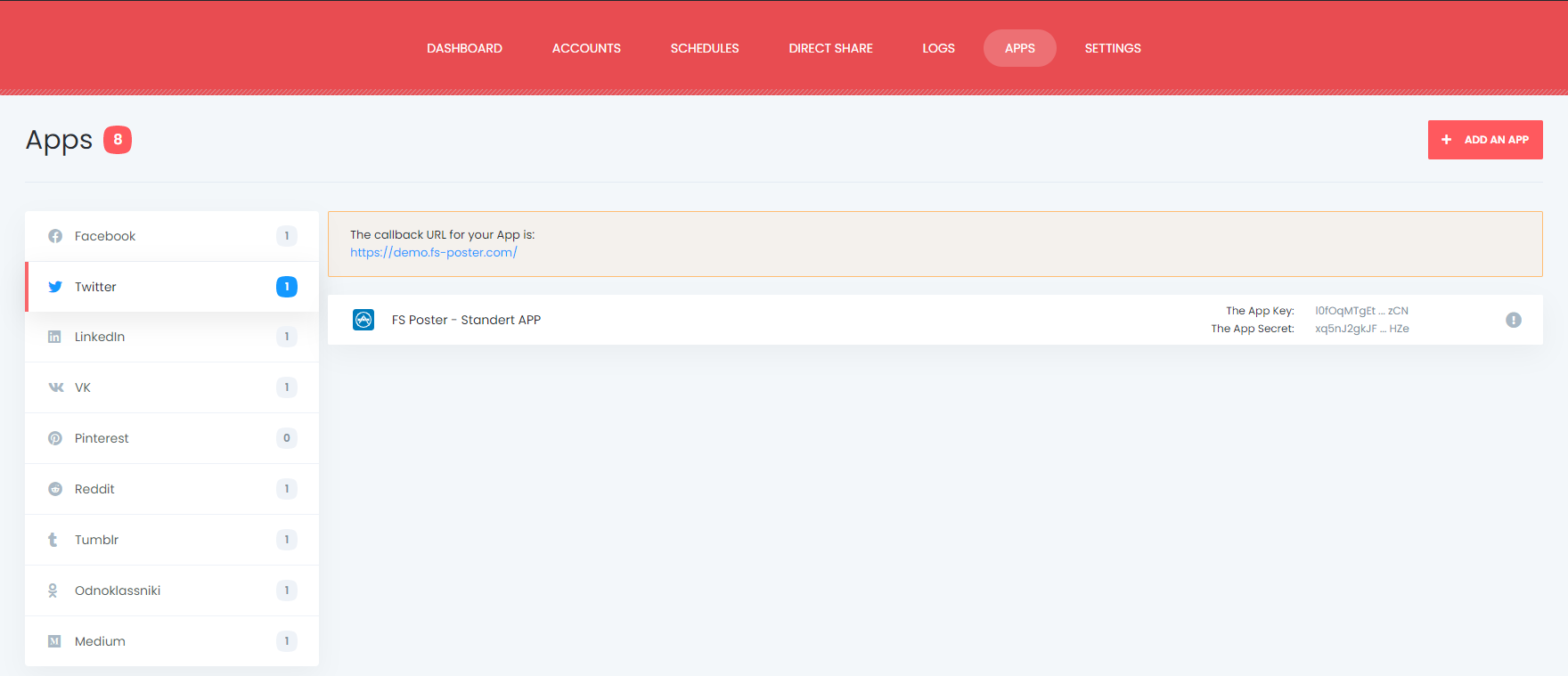Click the info icon on FS Poster row
Screen dimensions: 1568x676
[1514, 320]
